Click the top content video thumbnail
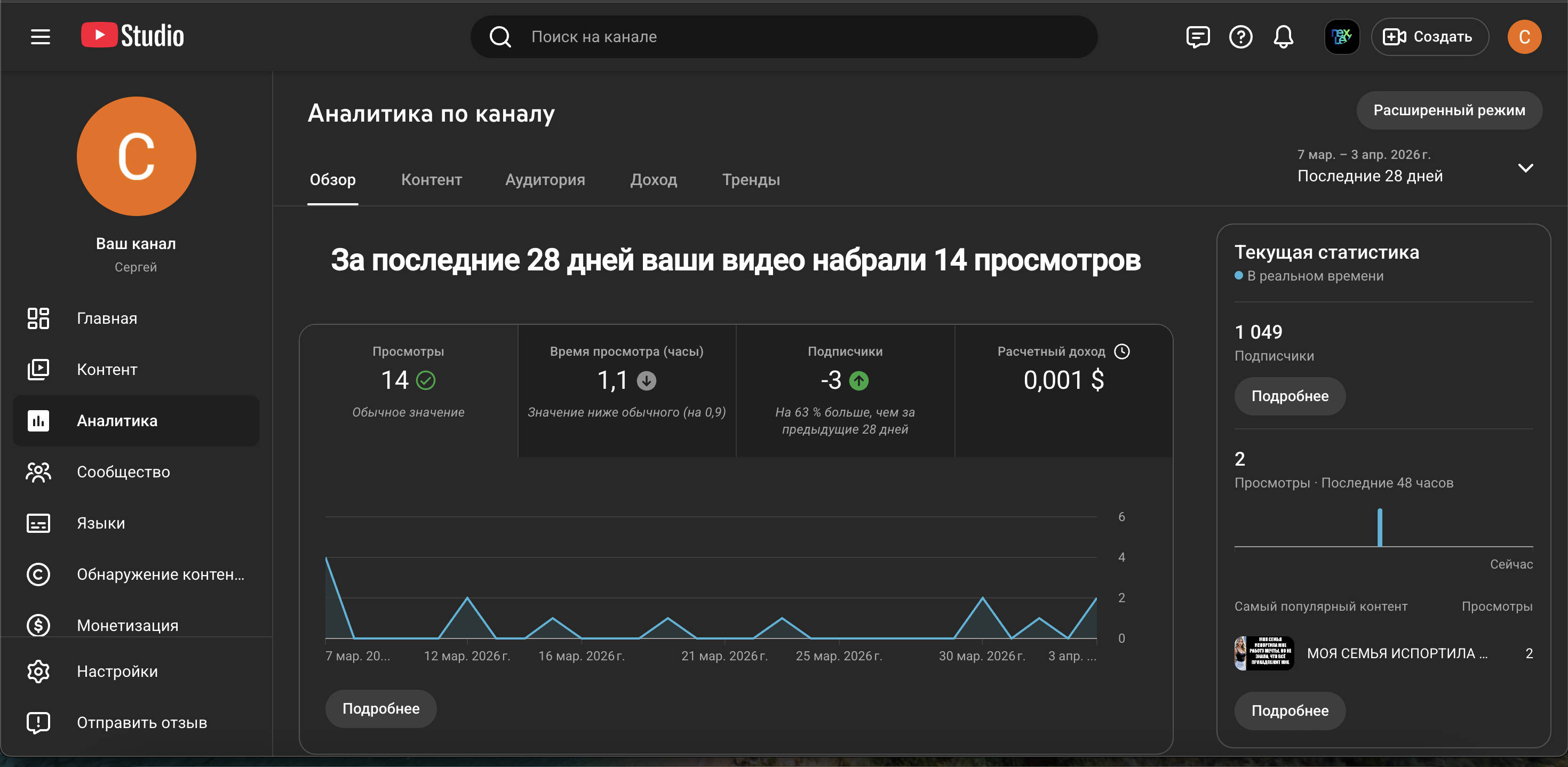This screenshot has width=1568, height=767. 1264,653
